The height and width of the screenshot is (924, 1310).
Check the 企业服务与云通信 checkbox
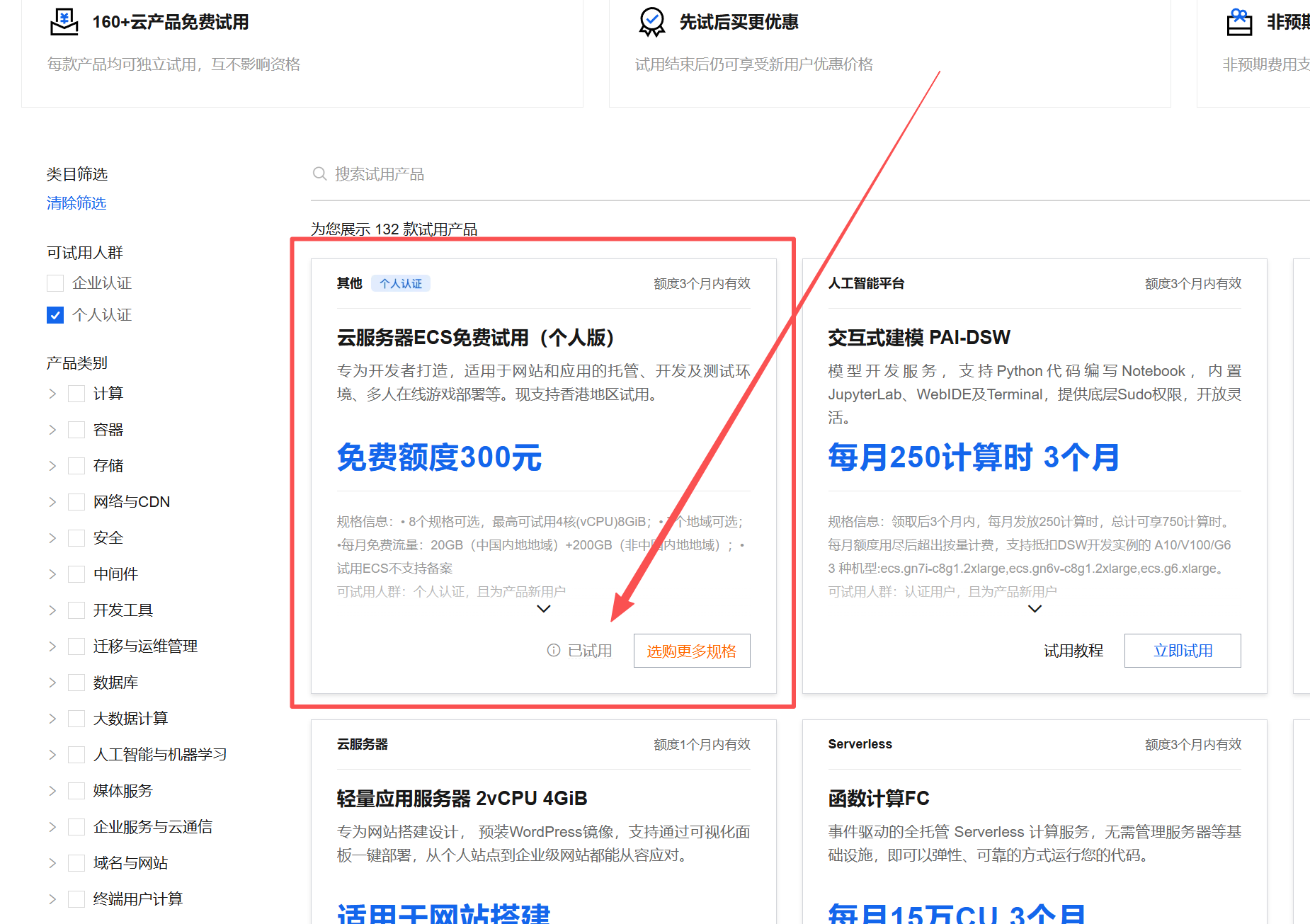coord(76,827)
